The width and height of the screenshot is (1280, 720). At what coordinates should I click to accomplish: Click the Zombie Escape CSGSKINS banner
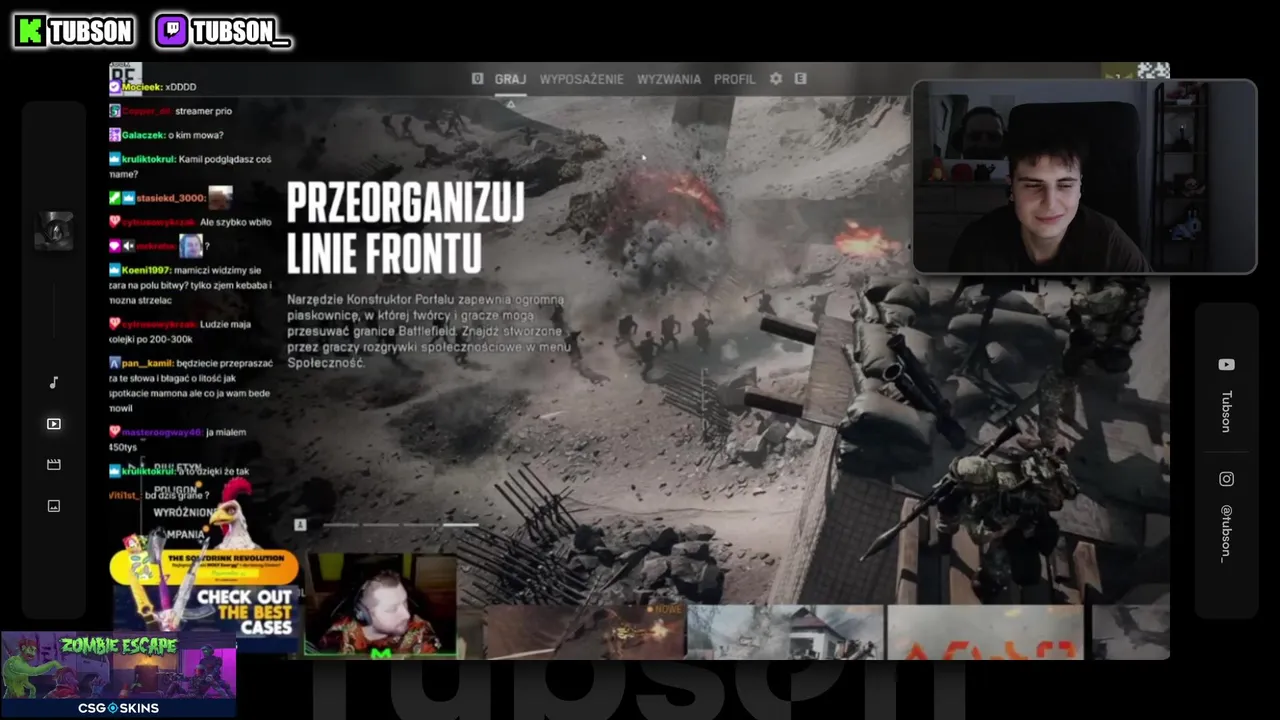[x=118, y=674]
